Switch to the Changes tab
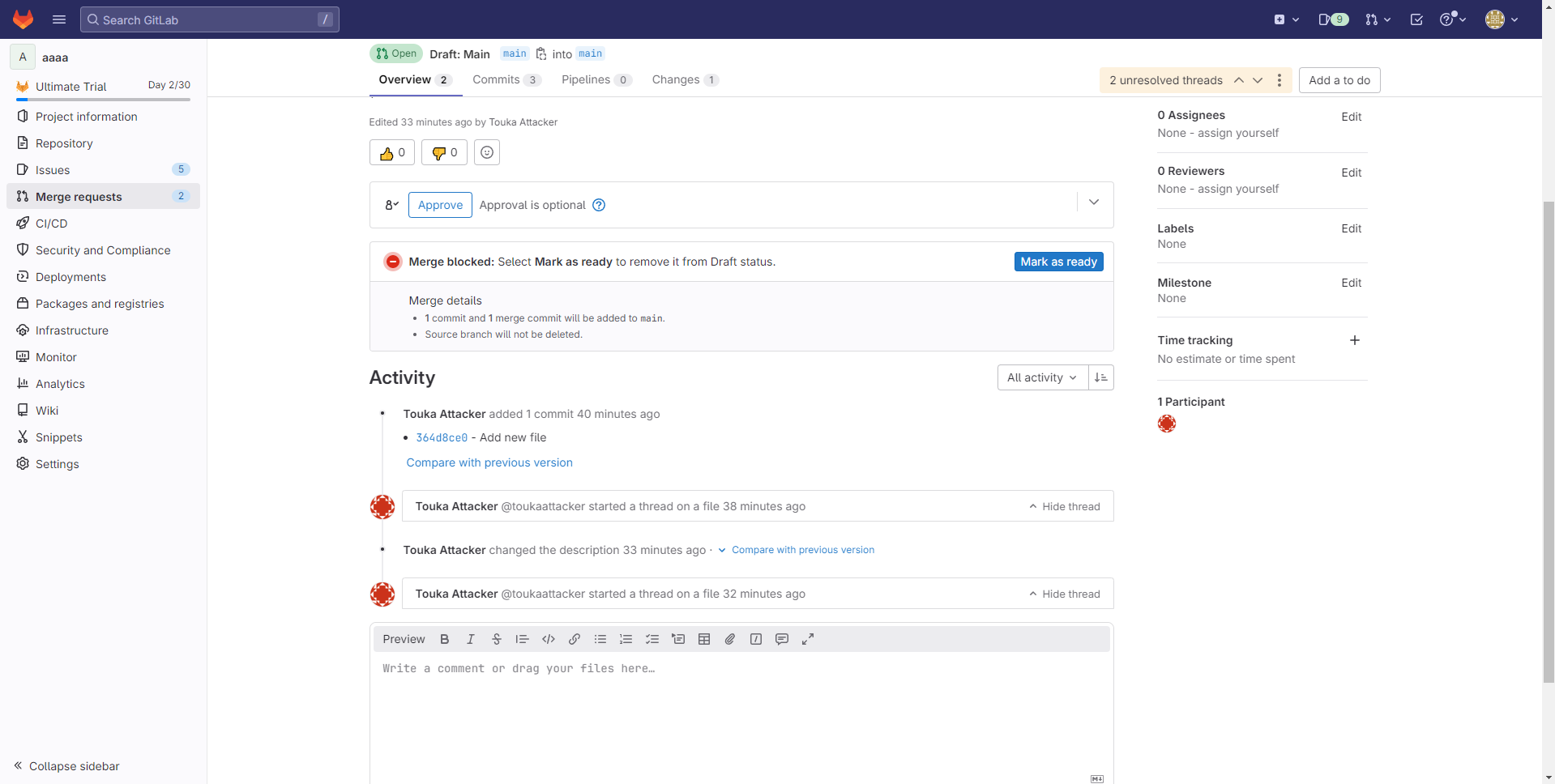Image resolution: width=1555 pixels, height=784 pixels. 685,79
